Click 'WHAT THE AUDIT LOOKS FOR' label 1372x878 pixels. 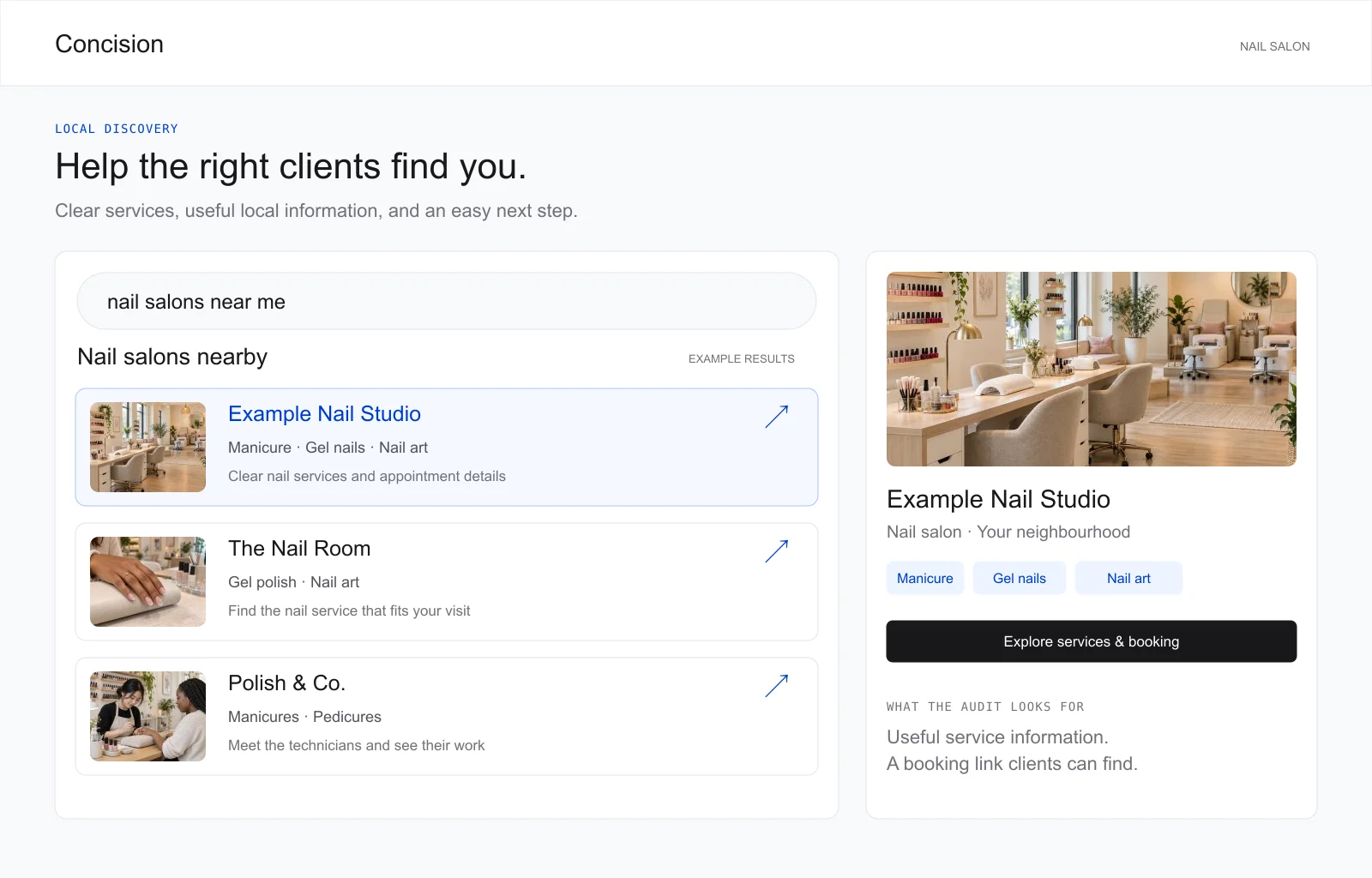[985, 707]
